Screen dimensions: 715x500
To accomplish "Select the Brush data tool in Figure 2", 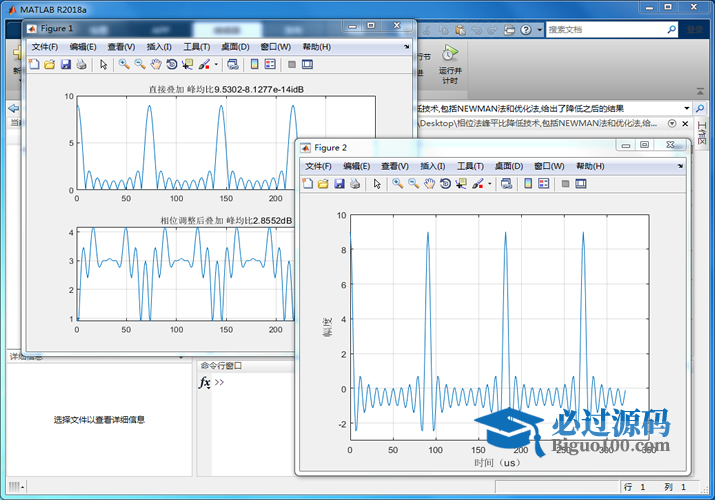I will pyautogui.click(x=478, y=184).
